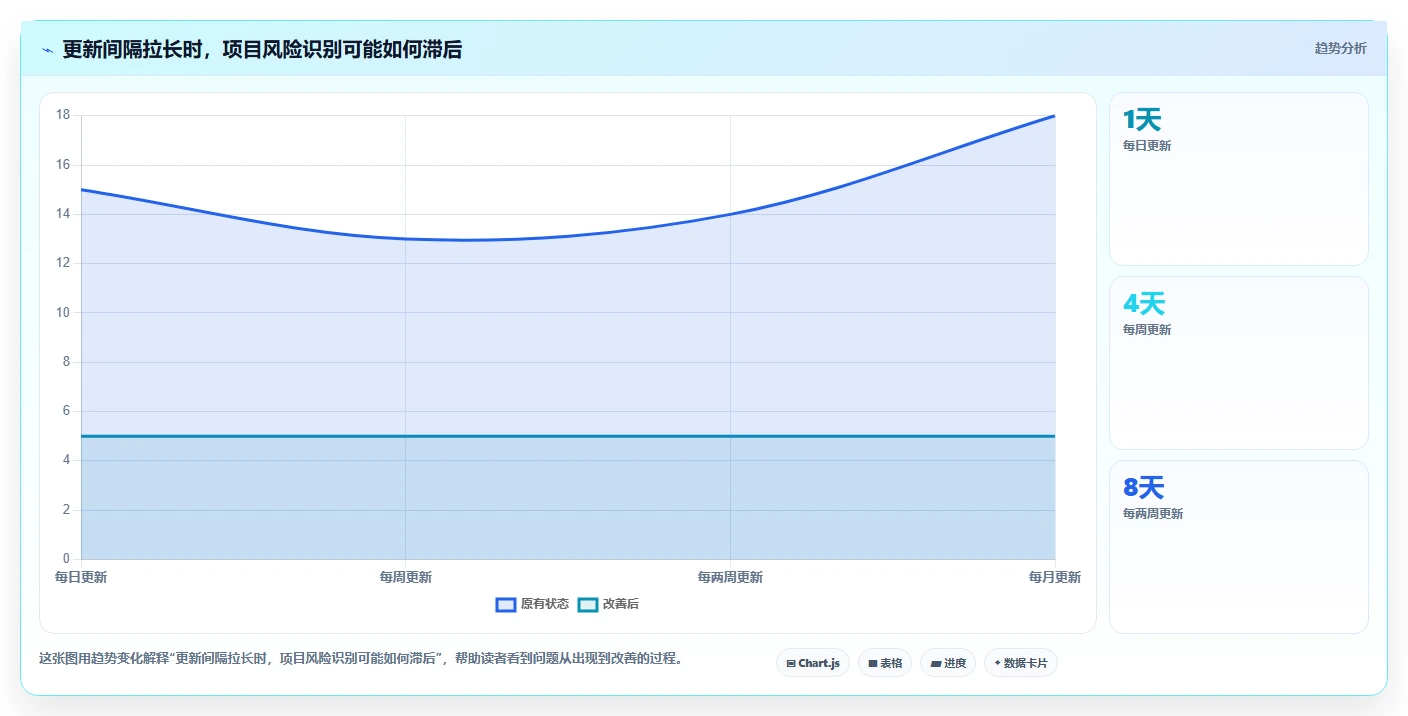Click the 8 y-axis tick label
Image resolution: width=1408 pixels, height=716 pixels.
(66, 362)
